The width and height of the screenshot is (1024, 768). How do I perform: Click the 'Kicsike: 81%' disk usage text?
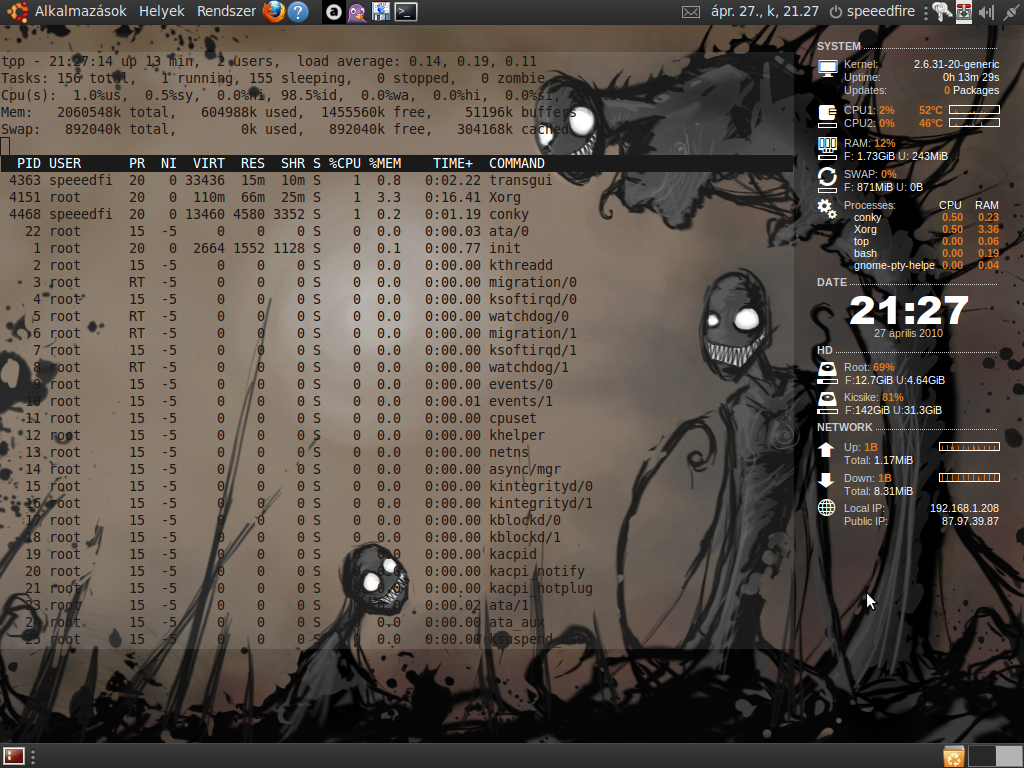click(x=873, y=397)
